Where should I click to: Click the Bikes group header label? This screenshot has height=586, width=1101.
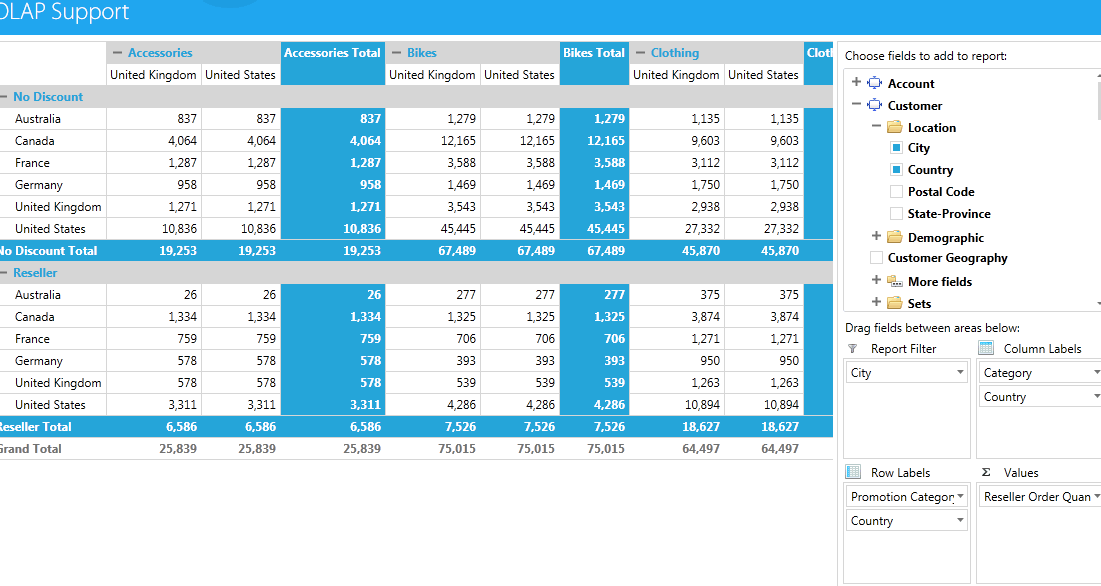[x=421, y=53]
